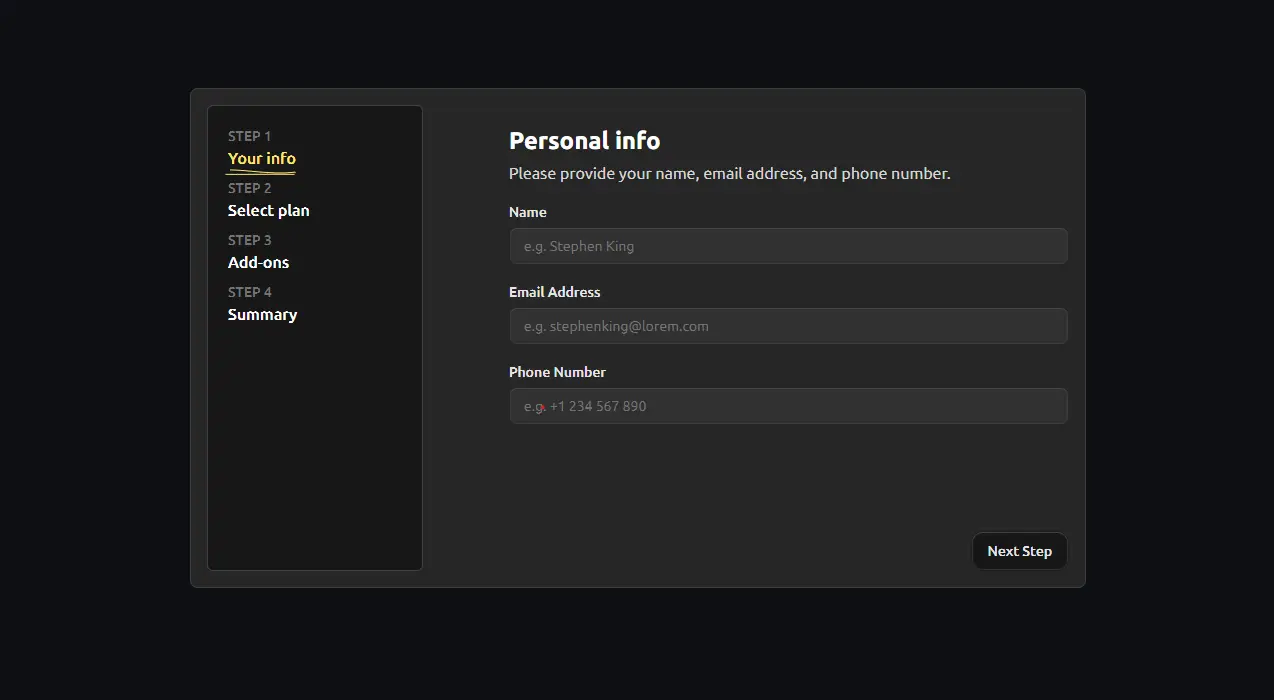Focus the Email Address input field
Viewport: 1274px width, 700px height.
pos(788,326)
